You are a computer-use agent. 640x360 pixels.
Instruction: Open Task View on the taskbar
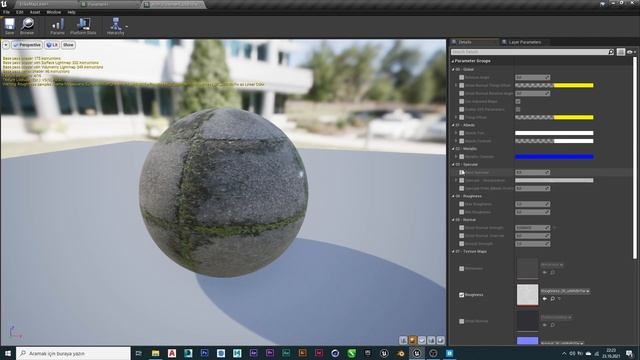pos(138,353)
